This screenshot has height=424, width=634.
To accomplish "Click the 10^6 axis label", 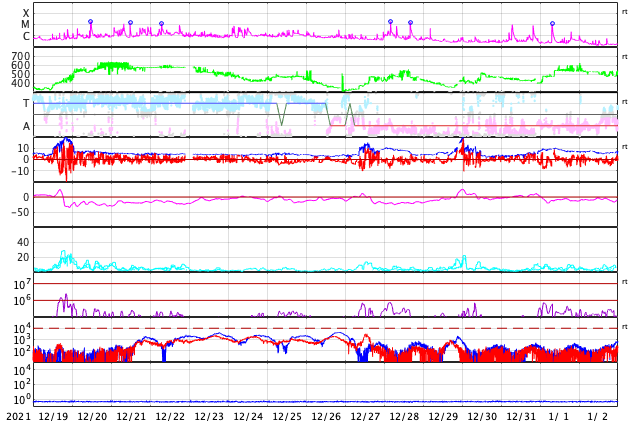I will (x=22, y=300).
